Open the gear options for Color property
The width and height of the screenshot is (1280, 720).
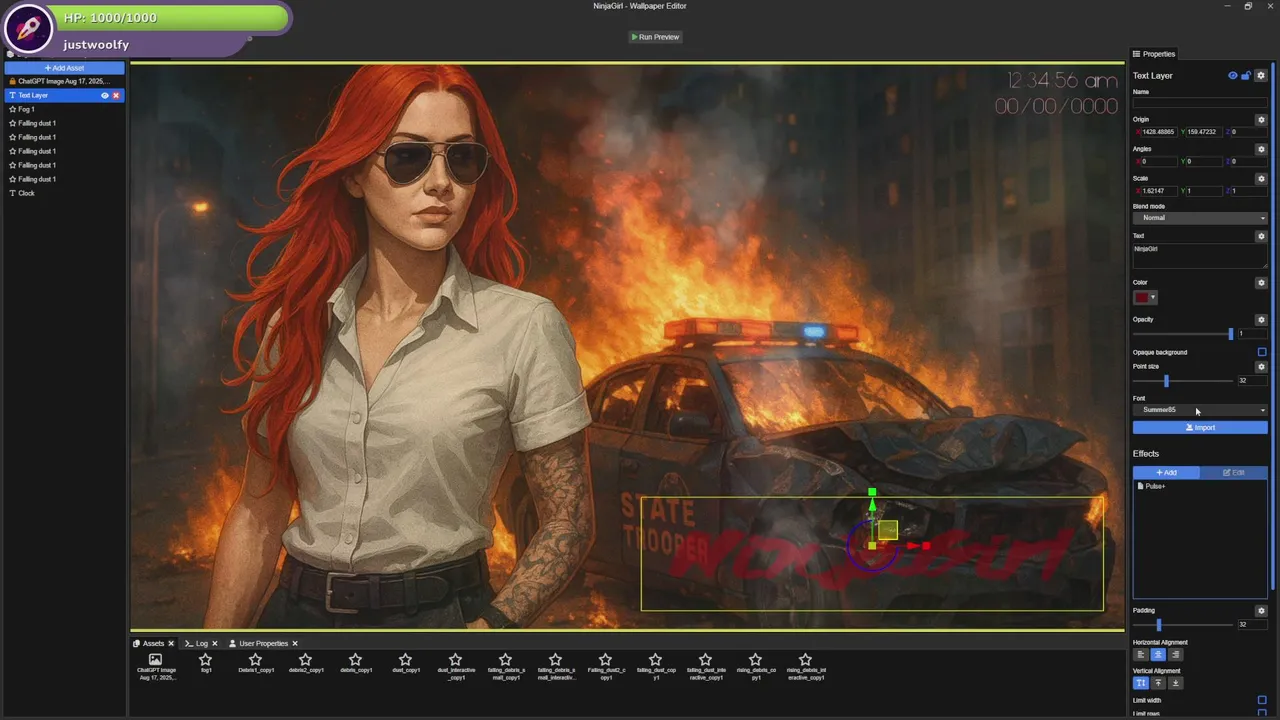tap(1261, 283)
